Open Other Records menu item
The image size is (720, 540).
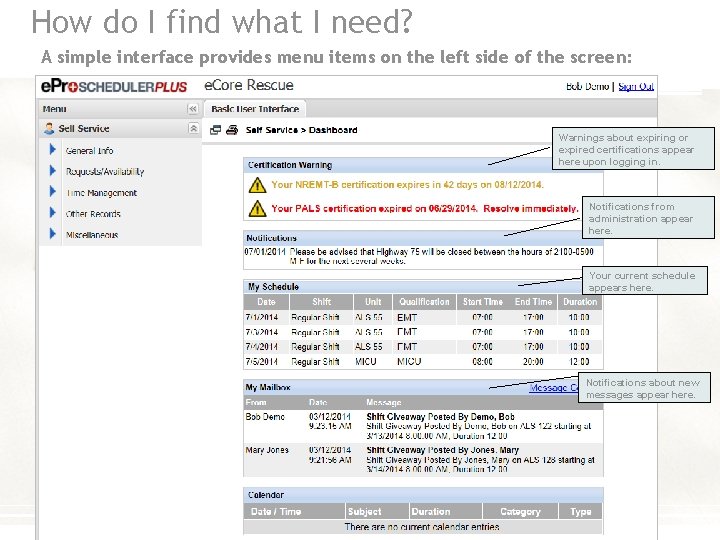(x=93, y=214)
